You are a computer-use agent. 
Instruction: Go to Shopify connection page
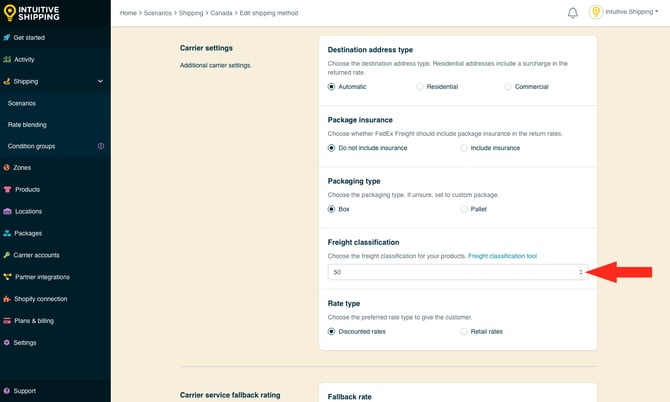41,299
